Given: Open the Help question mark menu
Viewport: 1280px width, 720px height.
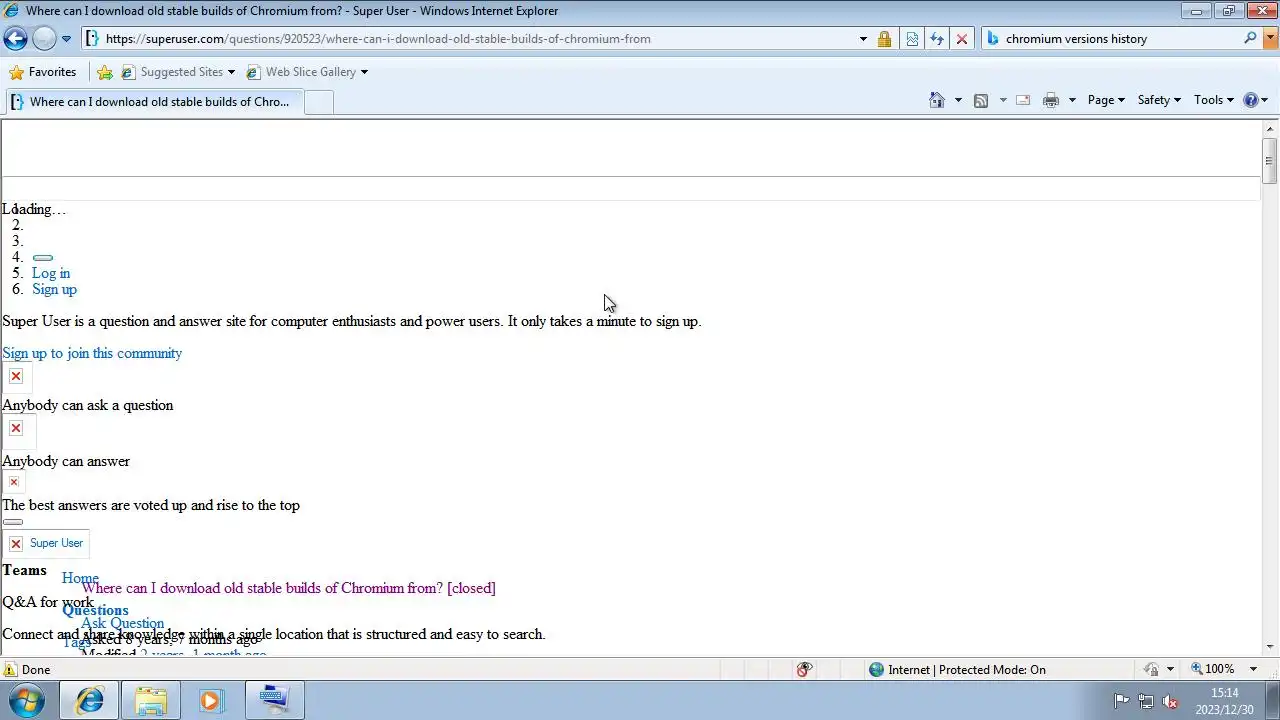Looking at the screenshot, I should [1255, 100].
